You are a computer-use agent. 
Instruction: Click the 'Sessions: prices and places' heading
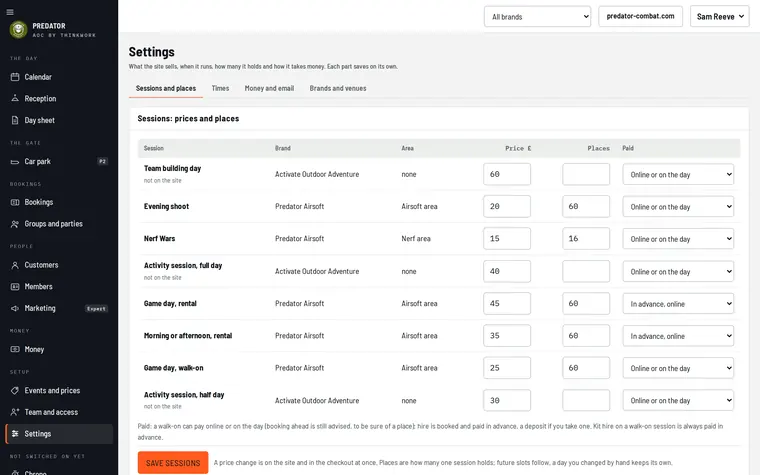(188, 119)
